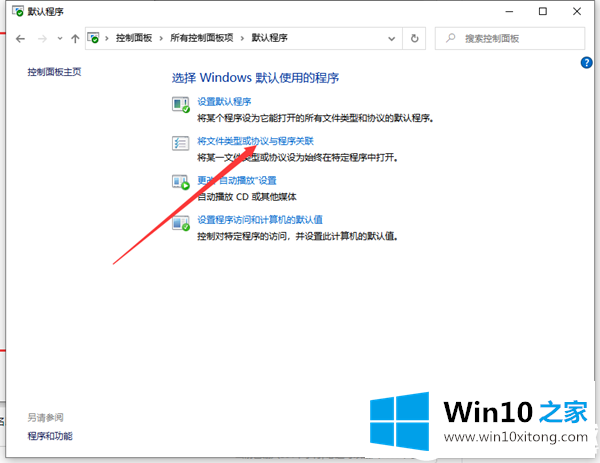This screenshot has height=463, width=600.
Task: Click the file association list icon
Action: click(x=181, y=143)
